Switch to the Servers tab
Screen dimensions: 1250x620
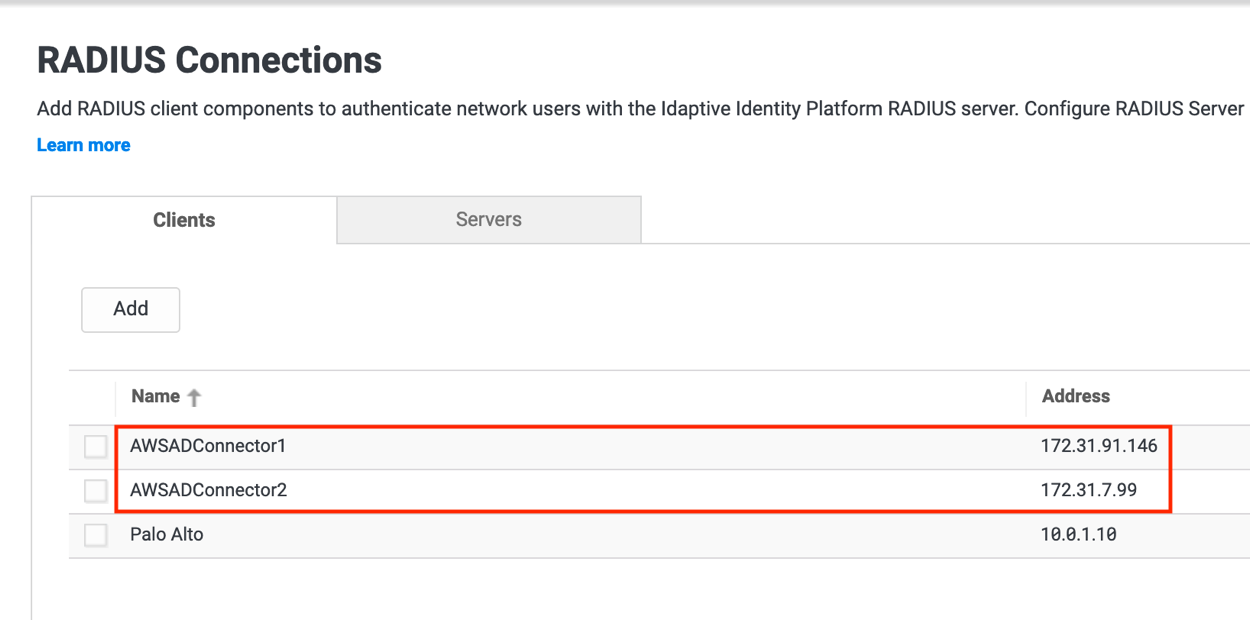click(x=488, y=219)
